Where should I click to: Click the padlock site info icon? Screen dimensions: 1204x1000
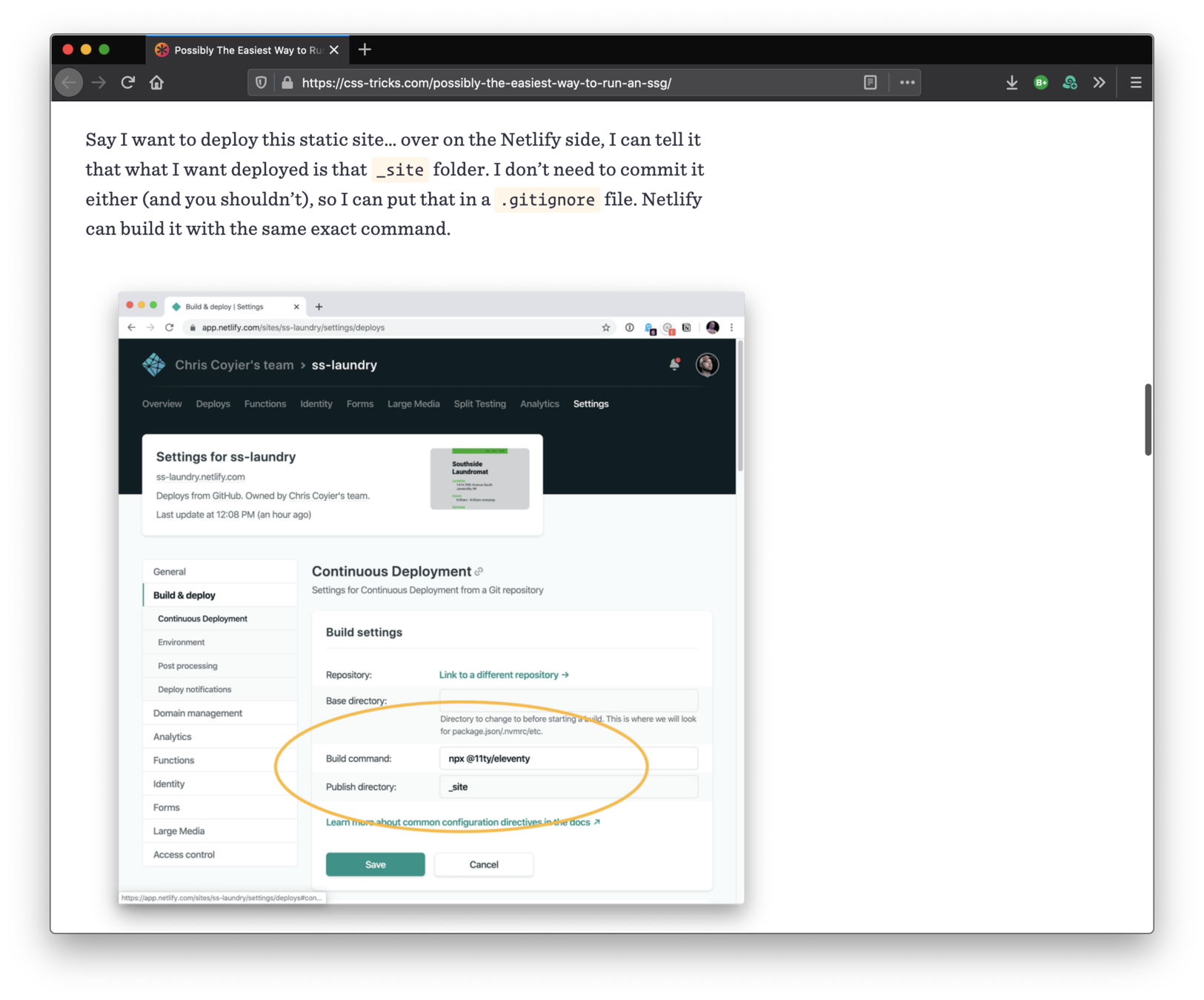pos(287,82)
